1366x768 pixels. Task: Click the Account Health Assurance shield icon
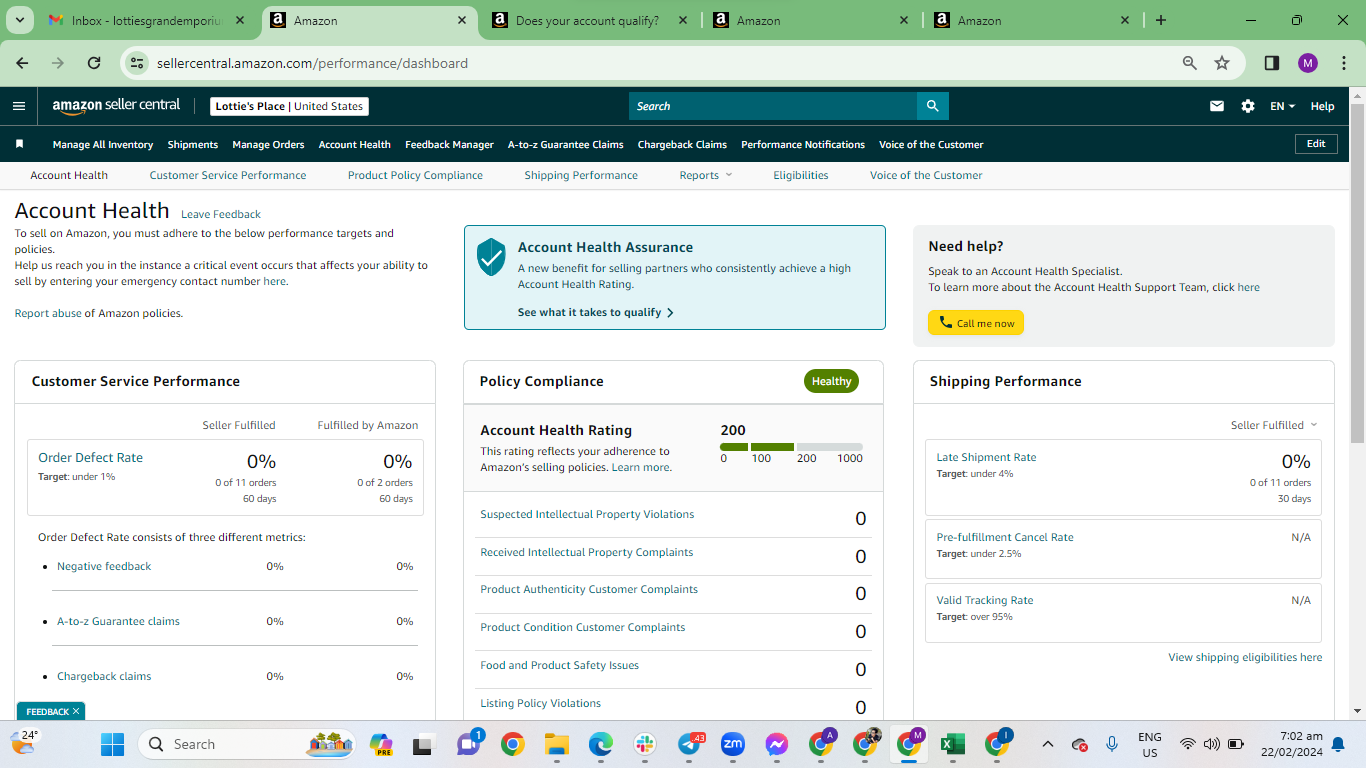coord(491,257)
